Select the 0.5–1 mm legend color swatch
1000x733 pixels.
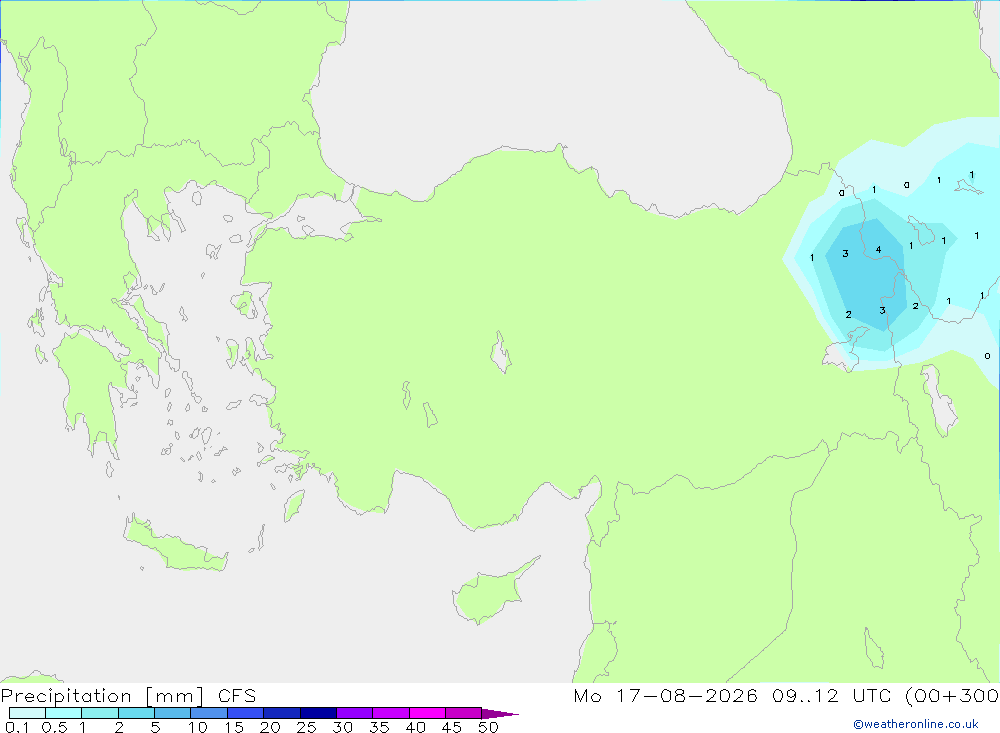pos(64,713)
